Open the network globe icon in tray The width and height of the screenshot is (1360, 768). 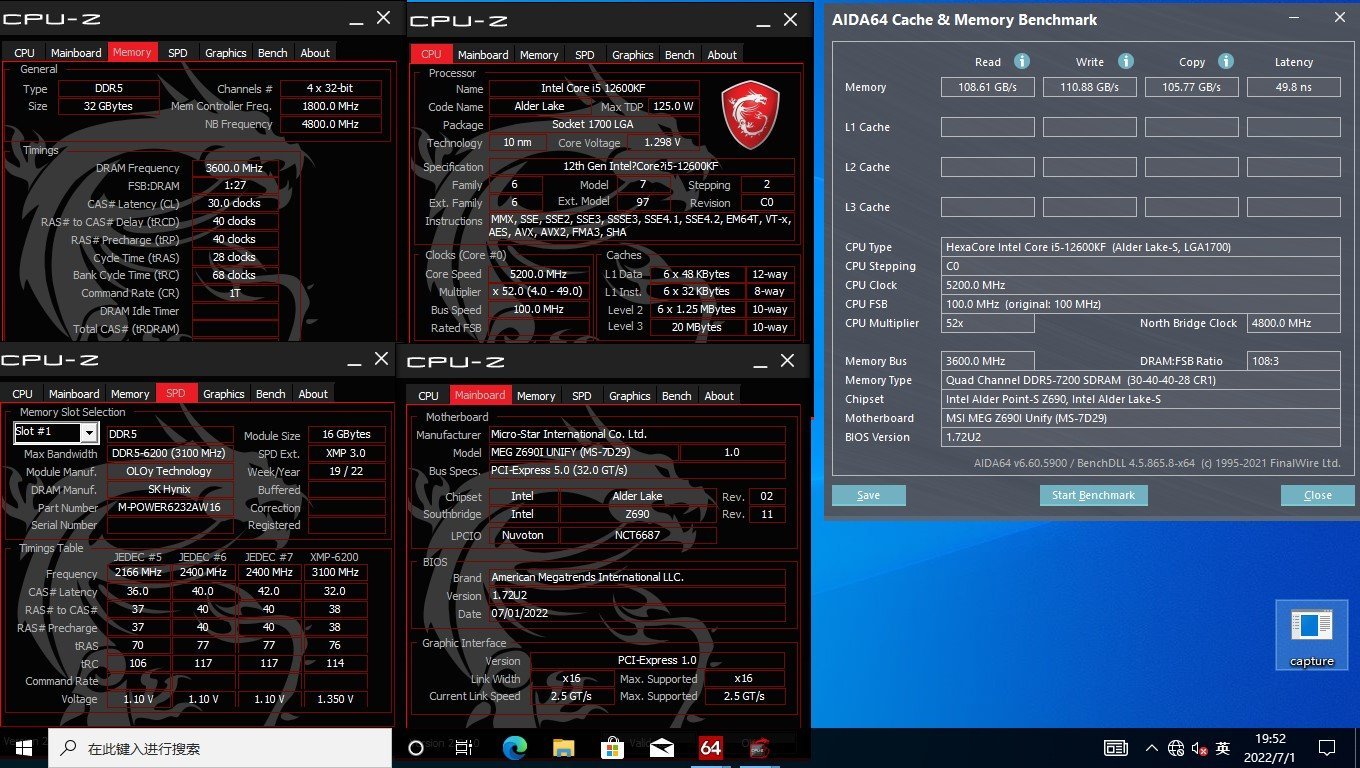1176,748
